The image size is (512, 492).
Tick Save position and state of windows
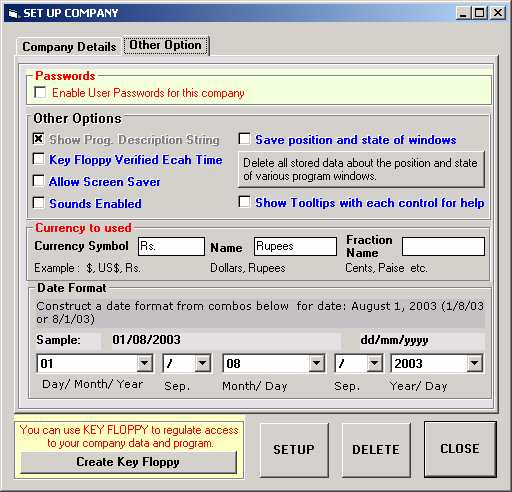245,139
